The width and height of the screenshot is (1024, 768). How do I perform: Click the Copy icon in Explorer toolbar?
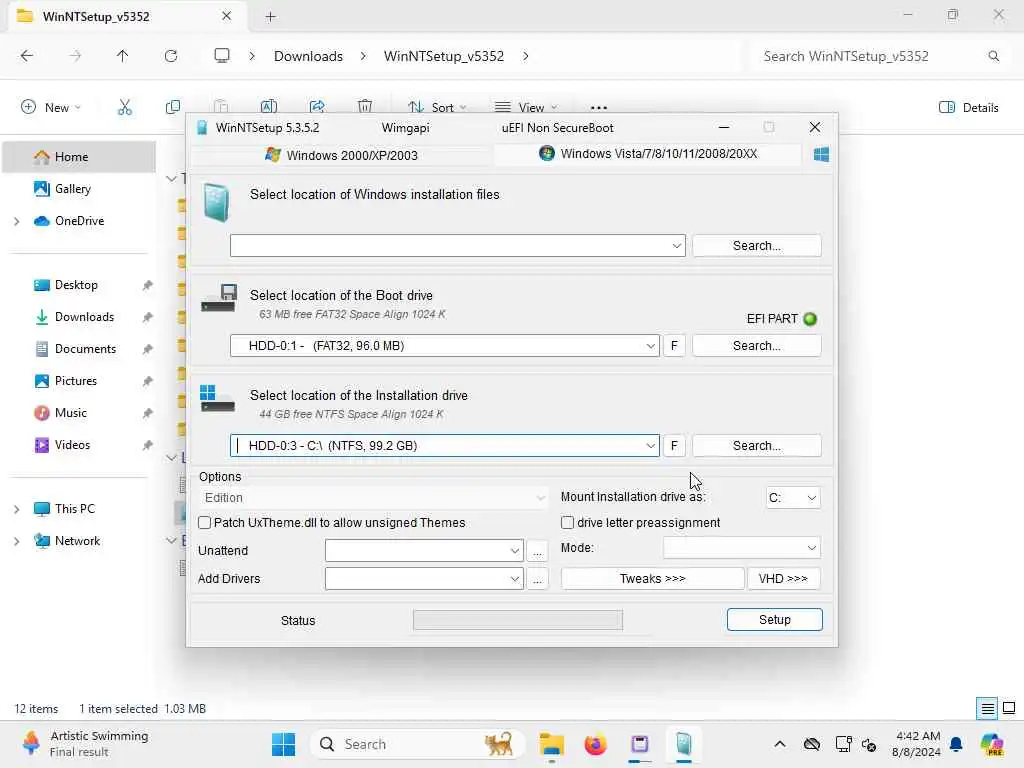tap(173, 107)
